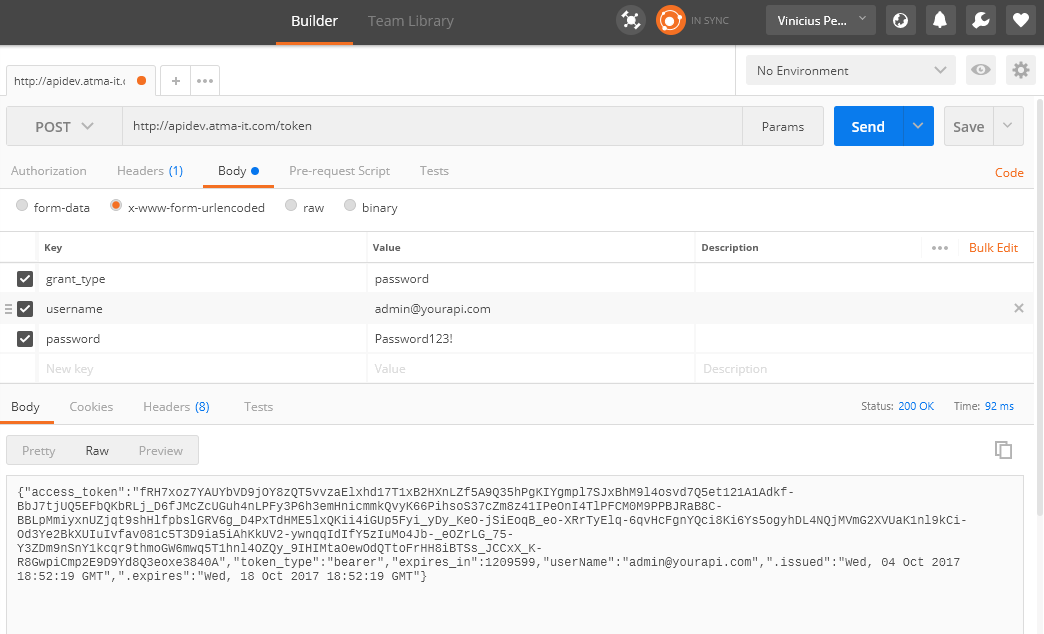Open request Headers (1) tab
This screenshot has height=634, width=1044.
tap(150, 171)
